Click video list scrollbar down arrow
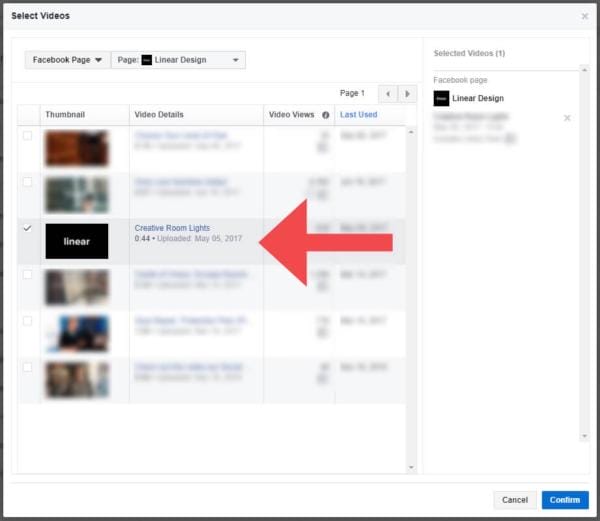Image resolution: width=600 pixels, height=521 pixels. point(411,467)
